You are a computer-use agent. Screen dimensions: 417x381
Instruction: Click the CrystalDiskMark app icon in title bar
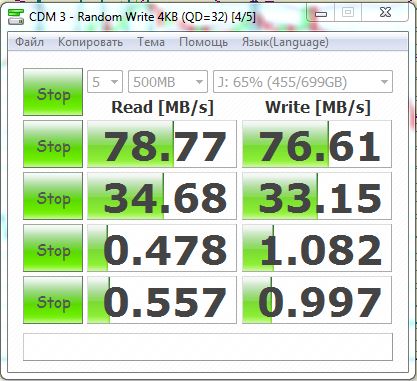click(16, 16)
